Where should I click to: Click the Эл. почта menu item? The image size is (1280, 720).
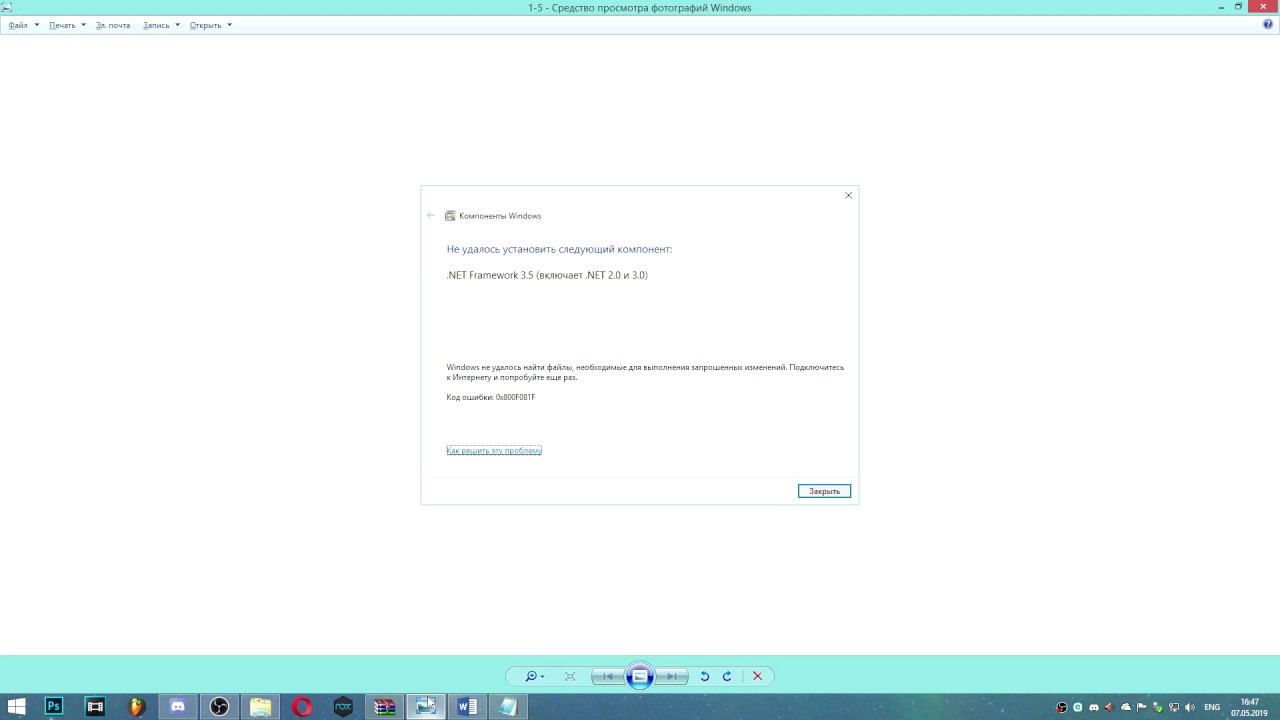click(113, 25)
